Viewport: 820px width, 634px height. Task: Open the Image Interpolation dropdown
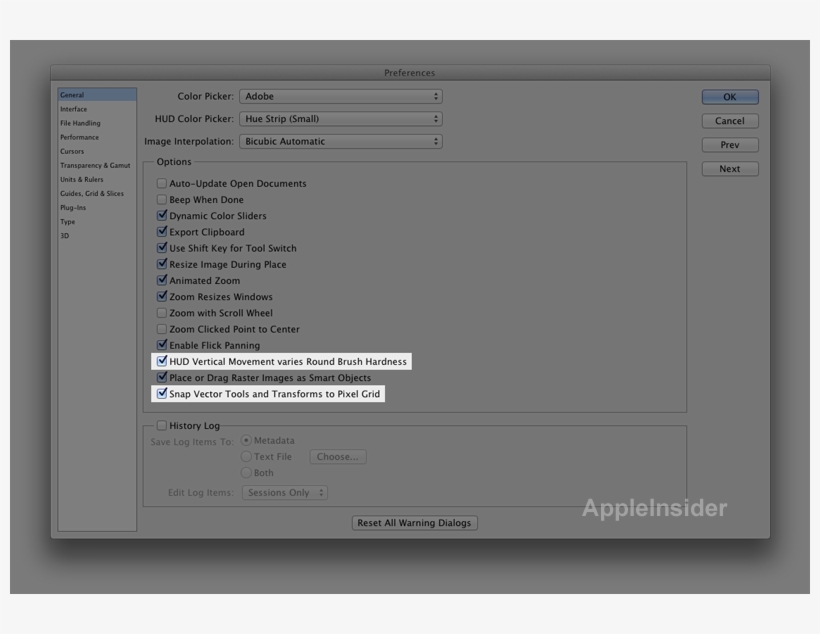pos(340,141)
